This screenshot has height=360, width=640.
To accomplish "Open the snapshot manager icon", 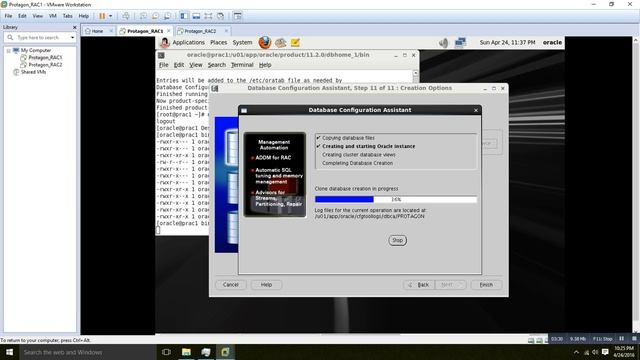I will (x=167, y=16).
